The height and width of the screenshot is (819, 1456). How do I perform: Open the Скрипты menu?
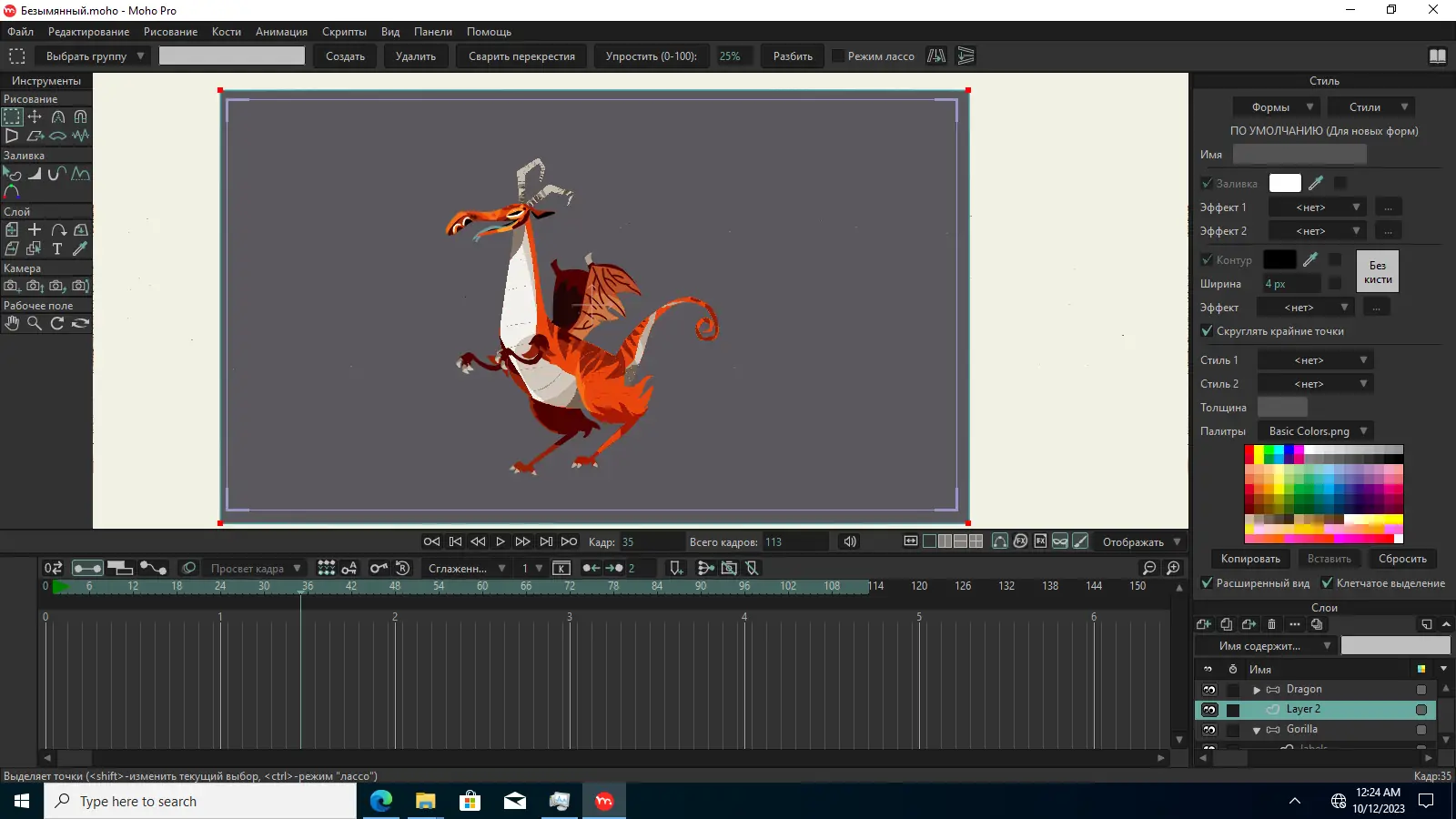click(x=344, y=32)
